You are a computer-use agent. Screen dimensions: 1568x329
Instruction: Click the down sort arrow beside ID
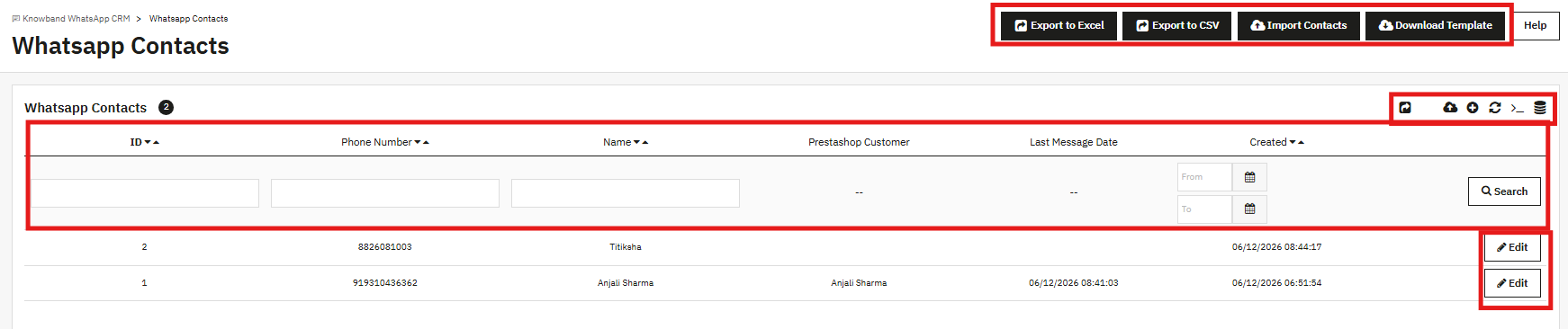(x=148, y=143)
